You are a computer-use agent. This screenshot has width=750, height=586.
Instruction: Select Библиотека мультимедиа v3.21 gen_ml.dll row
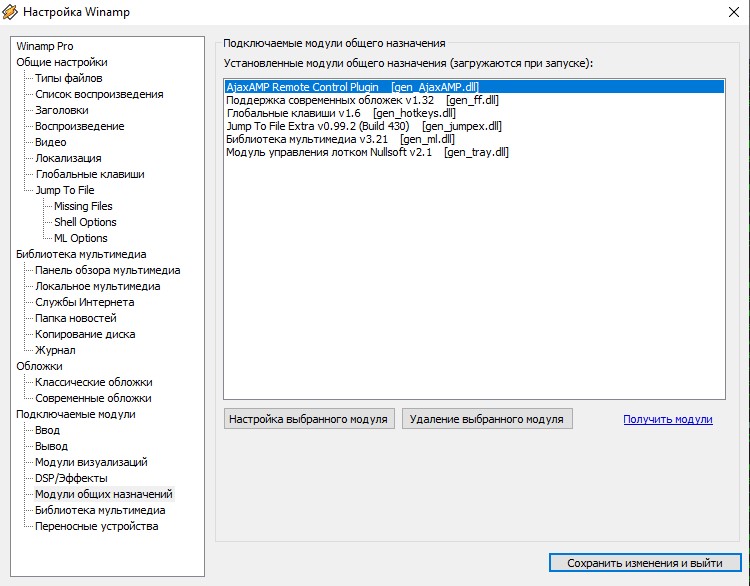pos(474,139)
